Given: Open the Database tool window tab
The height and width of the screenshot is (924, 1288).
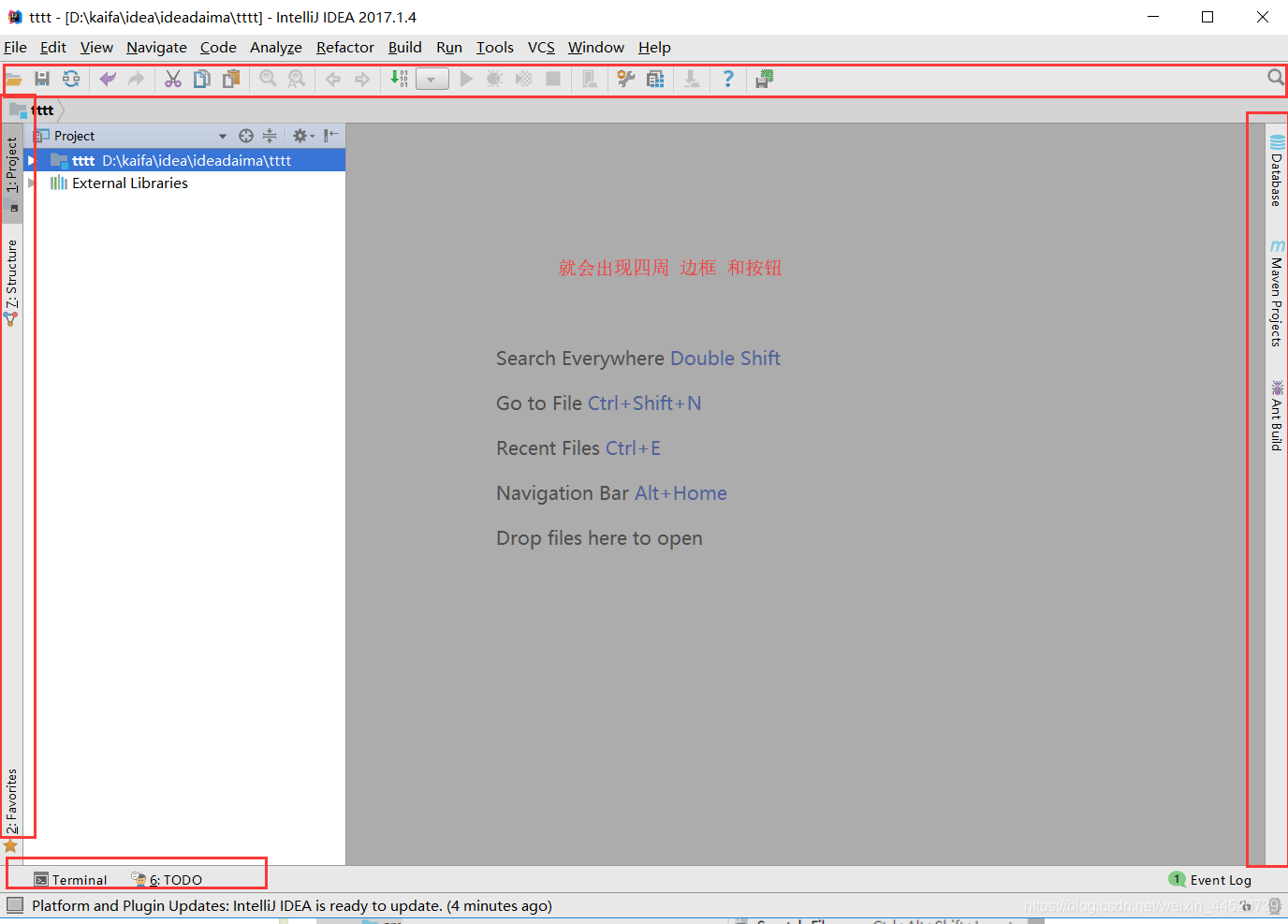Looking at the screenshot, I should (1276, 170).
